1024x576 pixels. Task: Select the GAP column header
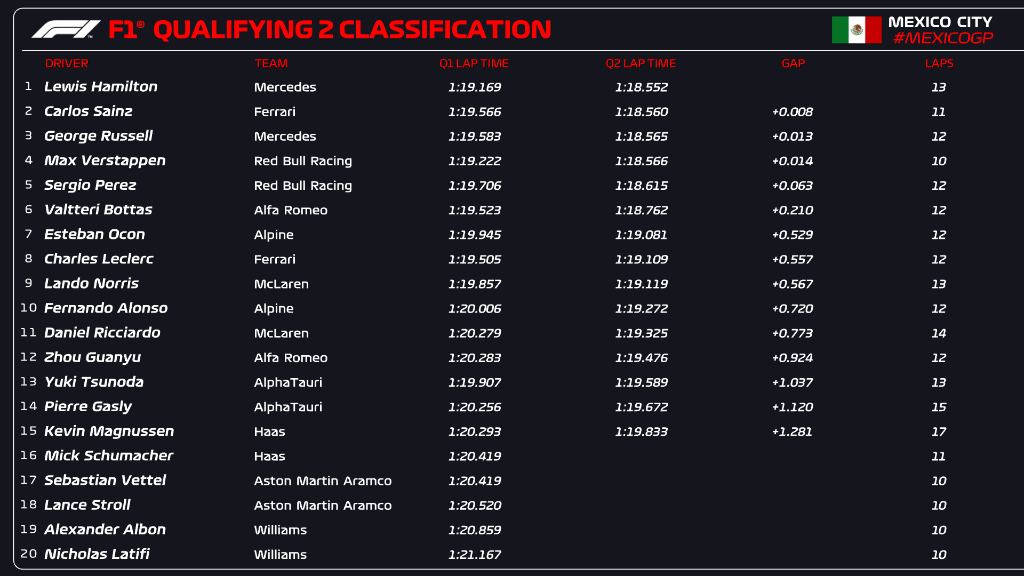point(793,63)
